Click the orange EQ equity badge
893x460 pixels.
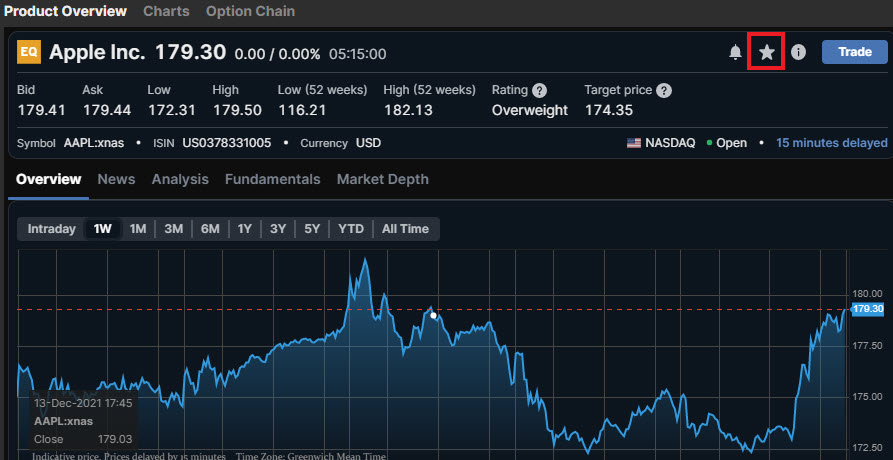(30, 52)
